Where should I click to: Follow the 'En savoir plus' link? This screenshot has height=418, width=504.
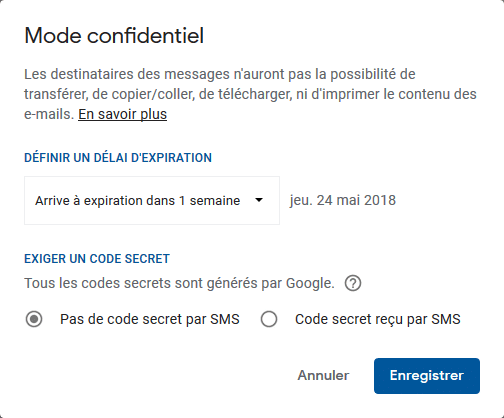click(122, 114)
